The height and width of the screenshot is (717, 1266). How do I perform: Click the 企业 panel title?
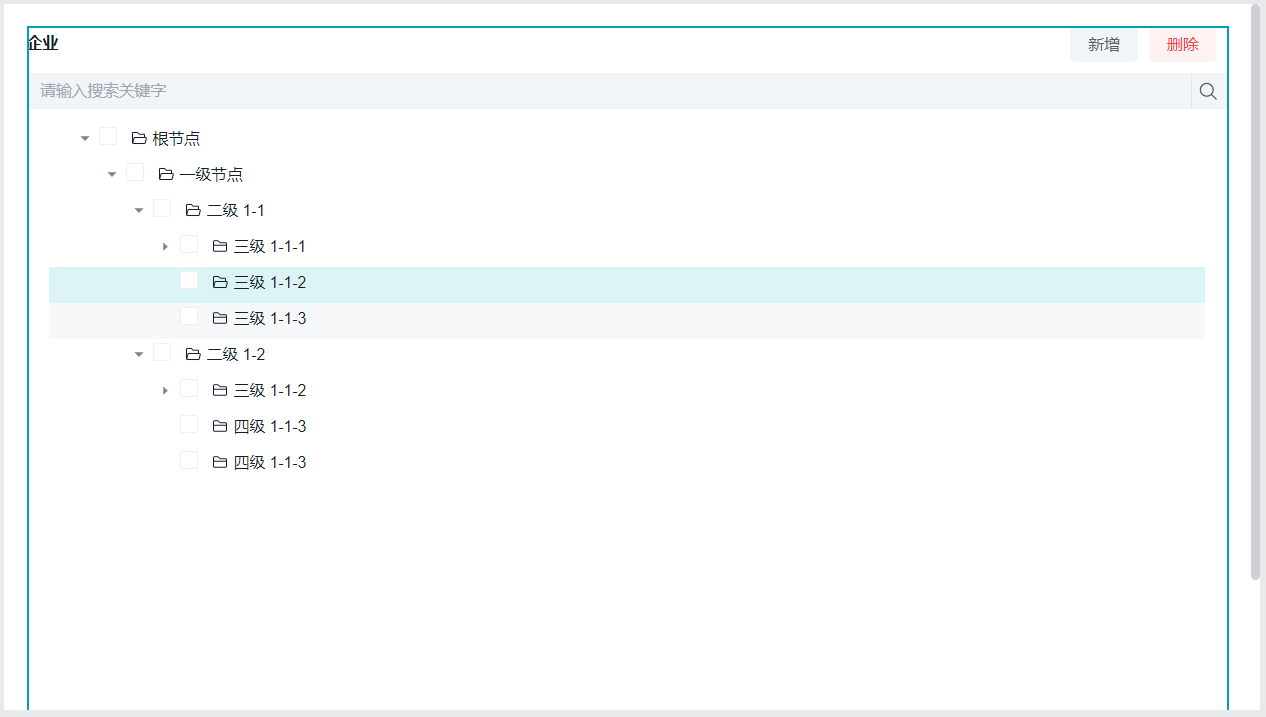pos(43,43)
